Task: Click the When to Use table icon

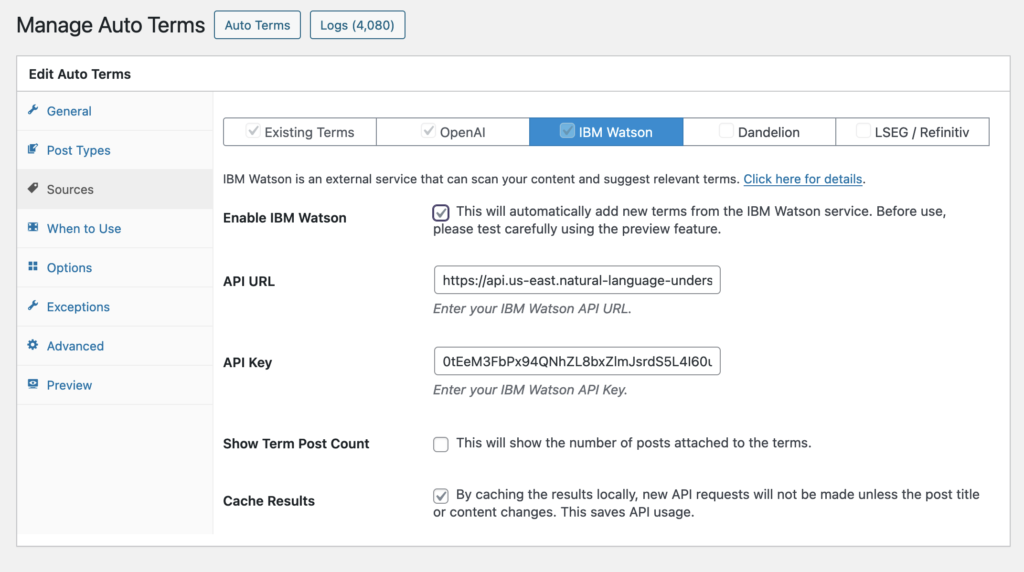Action: [x=33, y=227]
